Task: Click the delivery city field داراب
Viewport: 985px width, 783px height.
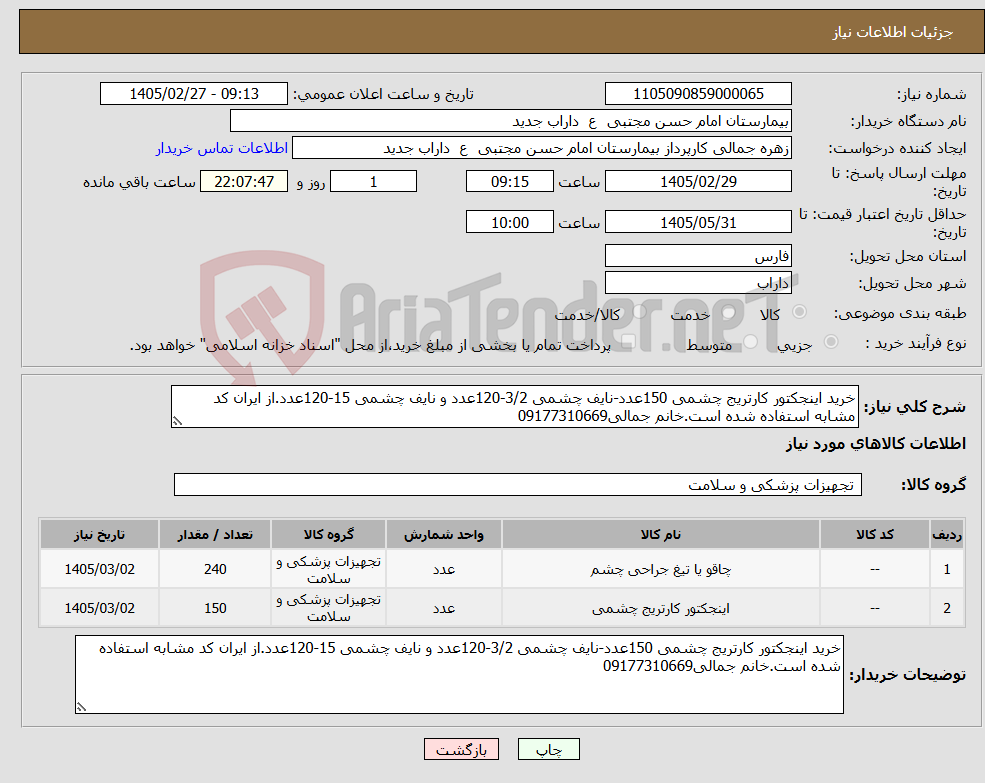Action: point(698,283)
